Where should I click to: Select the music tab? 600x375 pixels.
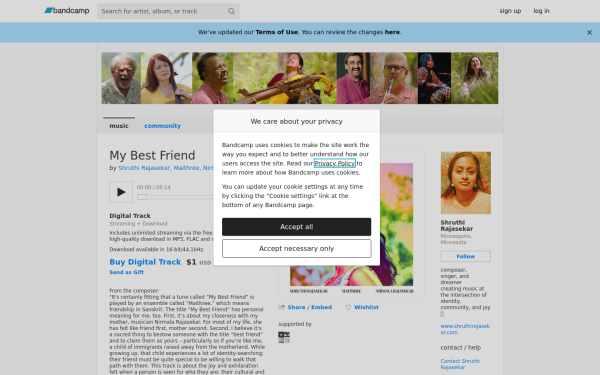pyautogui.click(x=119, y=126)
